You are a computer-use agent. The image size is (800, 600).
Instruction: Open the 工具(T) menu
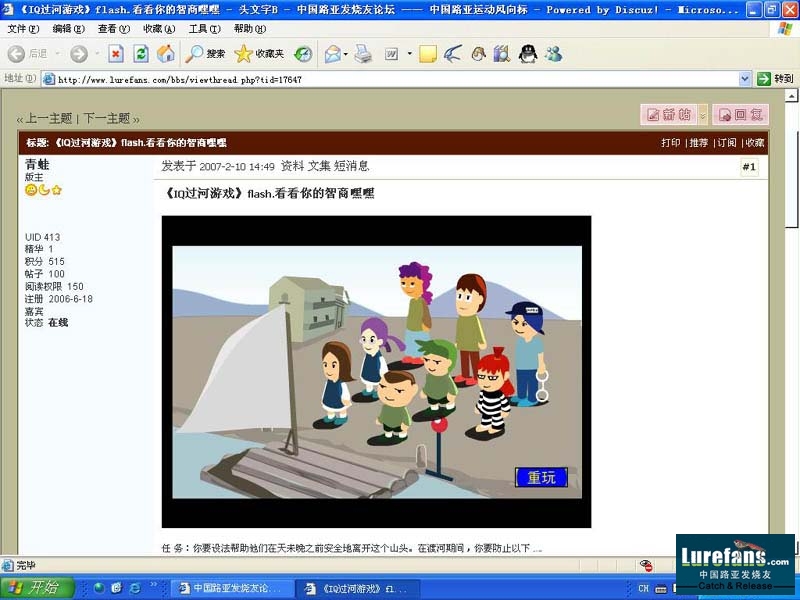(x=205, y=29)
